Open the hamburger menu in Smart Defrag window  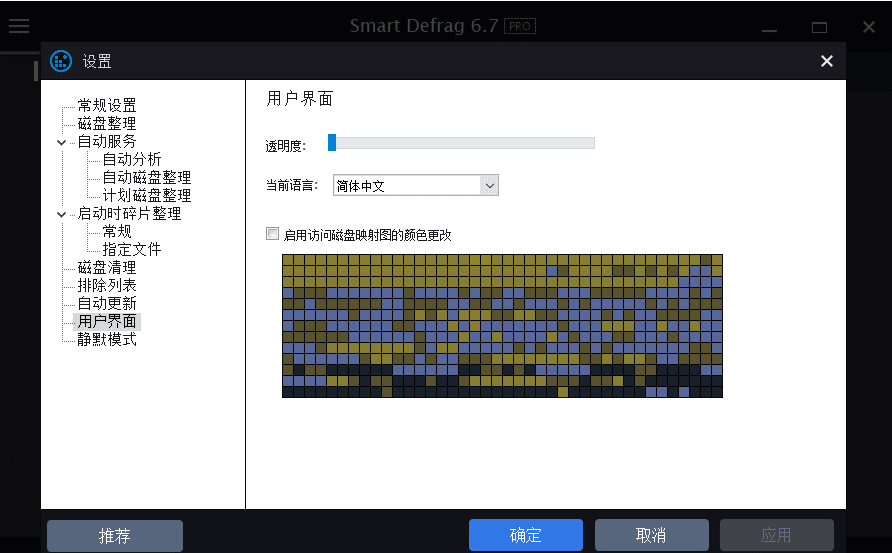tap(19, 26)
